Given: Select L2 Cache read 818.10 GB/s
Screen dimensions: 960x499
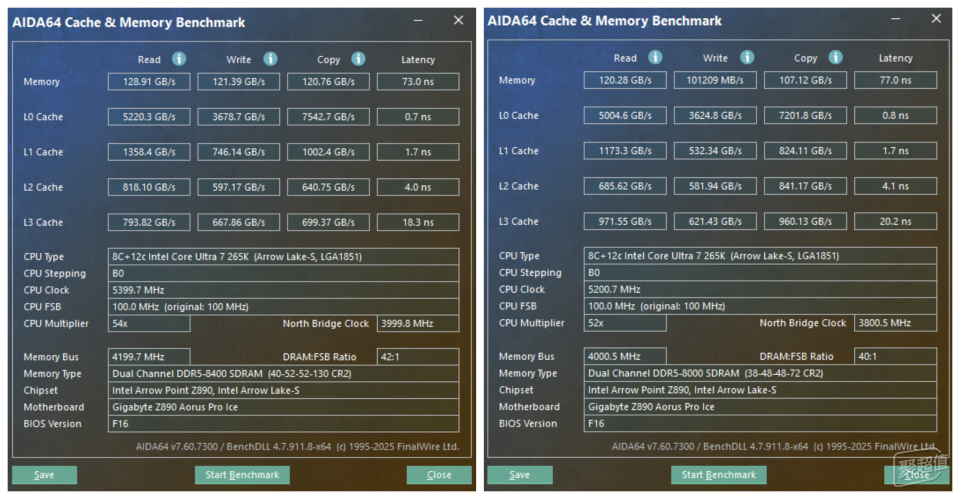Looking at the screenshot, I should click(x=149, y=187).
